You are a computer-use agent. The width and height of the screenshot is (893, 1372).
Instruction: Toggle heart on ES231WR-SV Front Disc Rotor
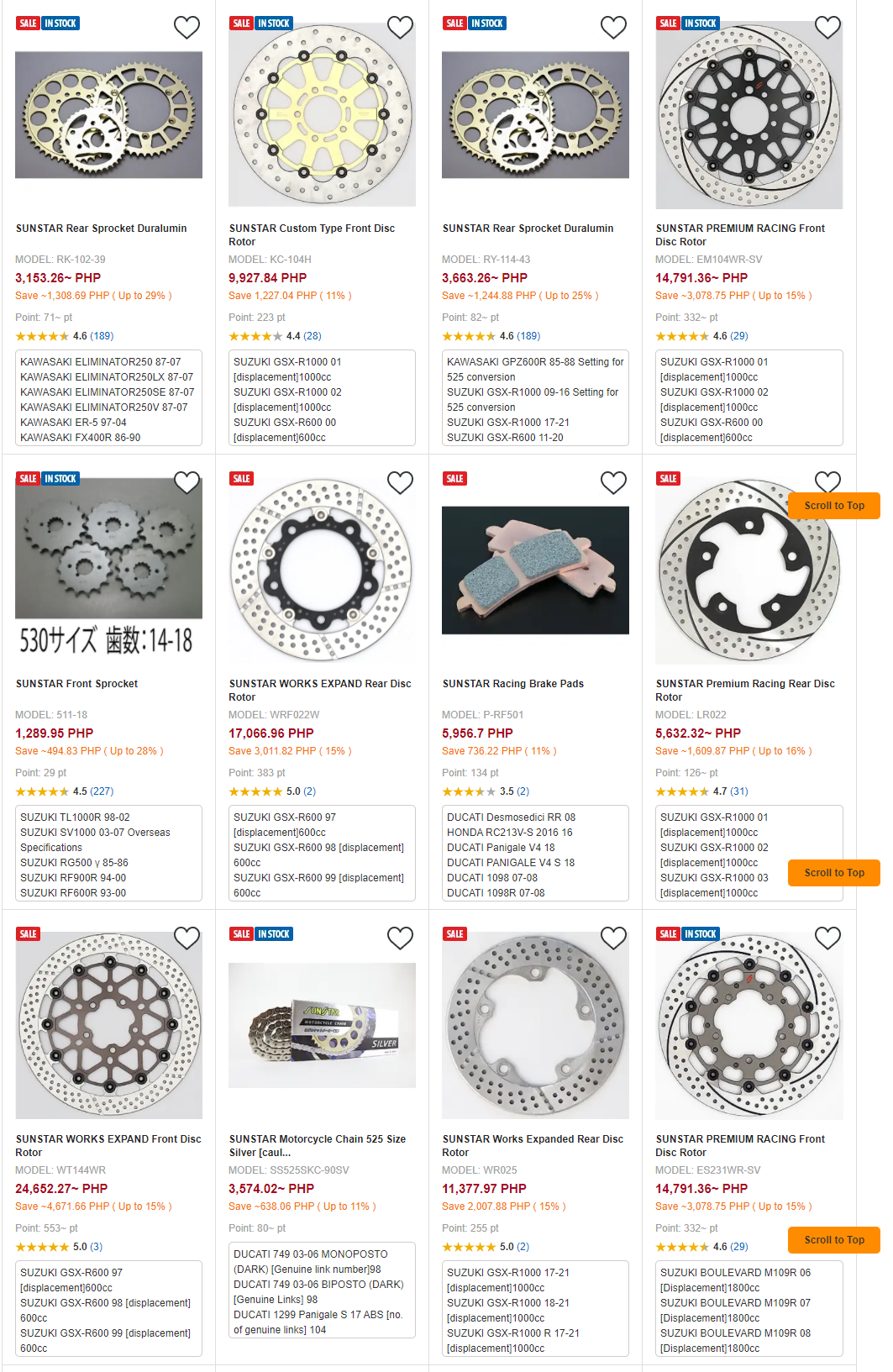click(x=827, y=938)
